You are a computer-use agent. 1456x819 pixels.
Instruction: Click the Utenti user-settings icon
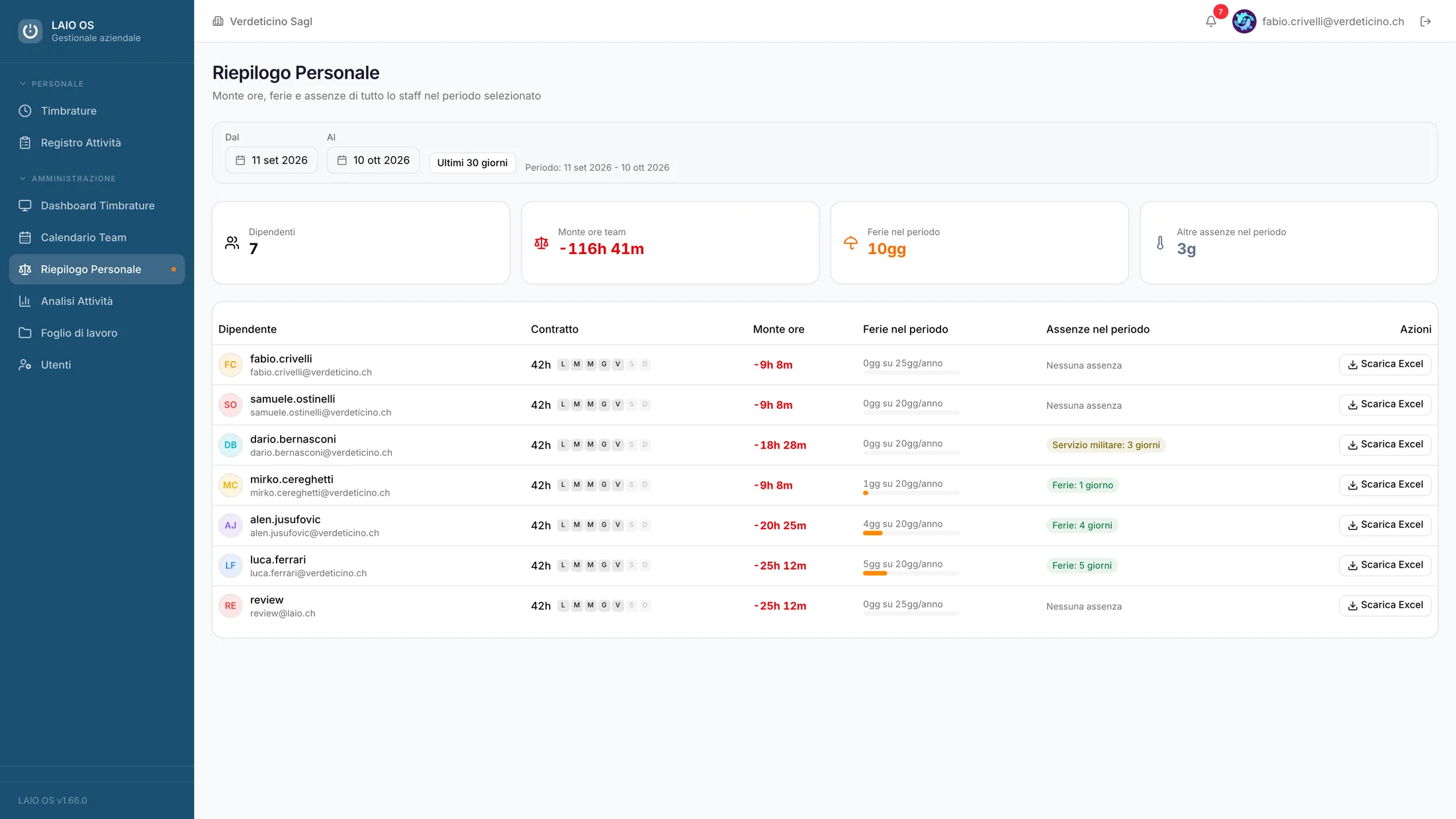click(25, 364)
